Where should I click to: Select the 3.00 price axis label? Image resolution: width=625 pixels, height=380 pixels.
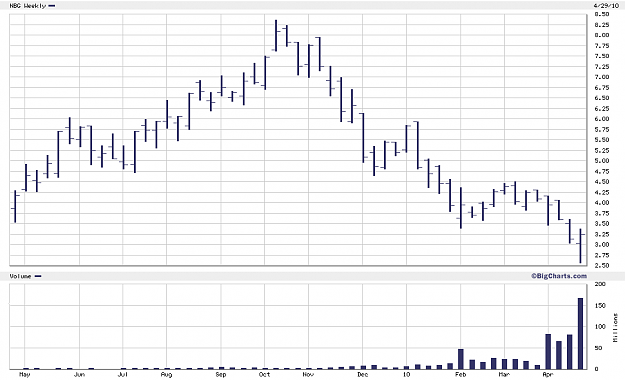[601, 244]
